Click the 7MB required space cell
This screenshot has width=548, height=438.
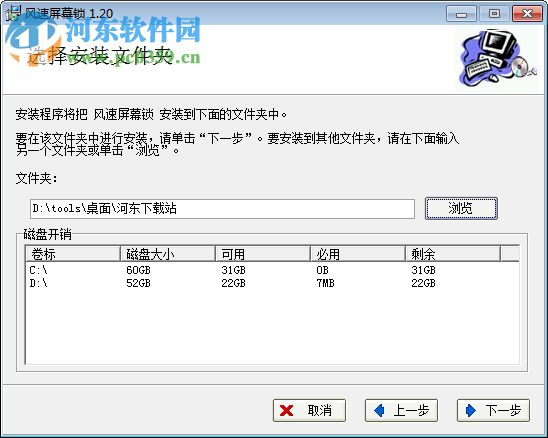coord(325,283)
